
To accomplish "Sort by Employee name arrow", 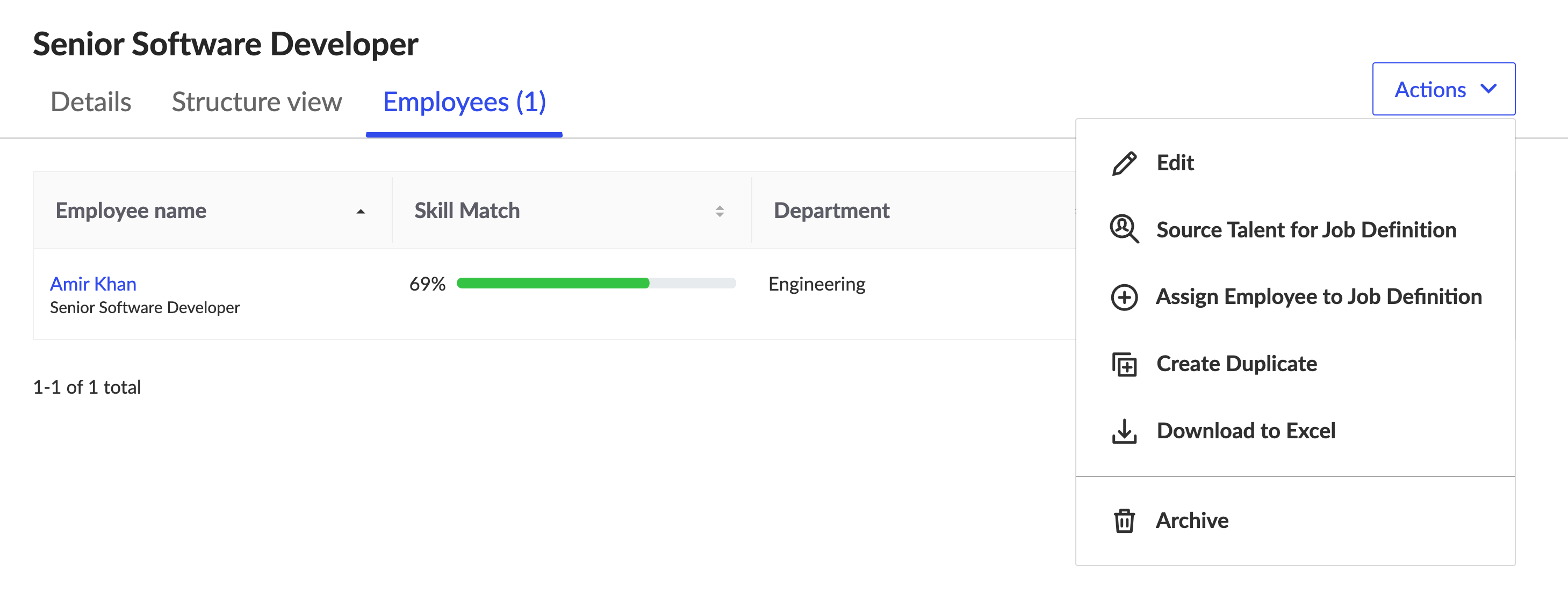I will click(361, 211).
